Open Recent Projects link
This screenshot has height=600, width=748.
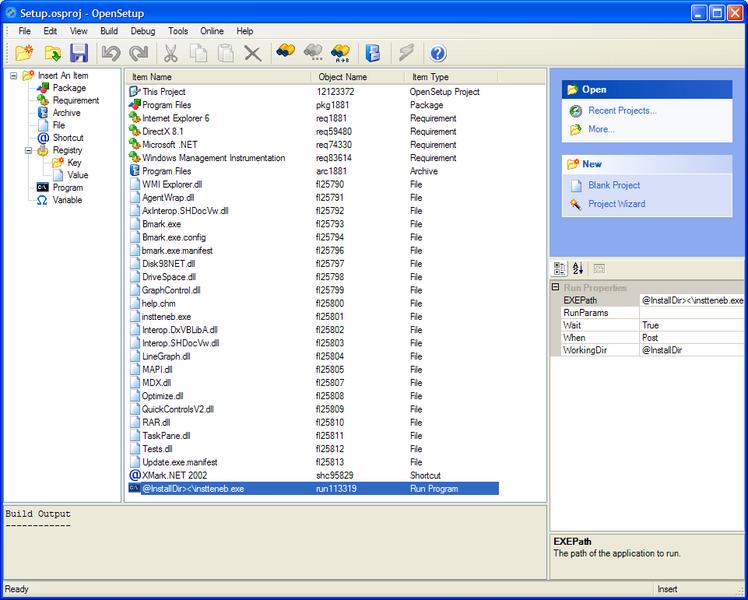[622, 110]
